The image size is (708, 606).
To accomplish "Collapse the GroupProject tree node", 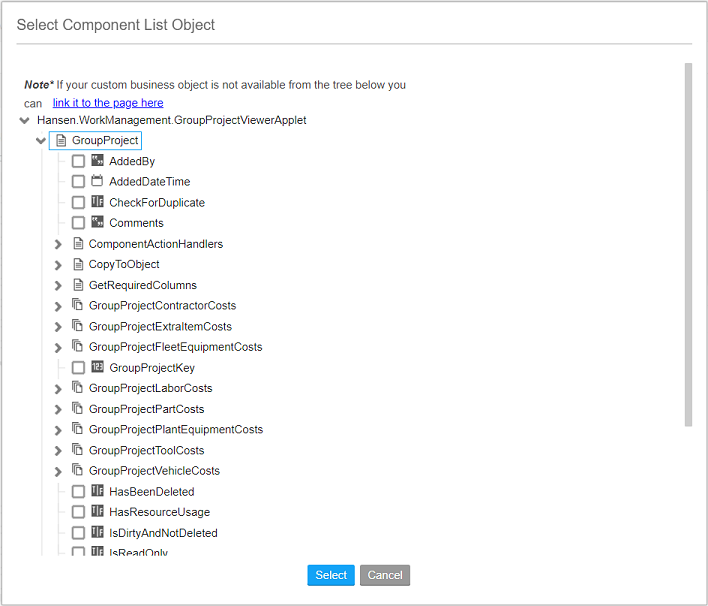I will coord(41,141).
